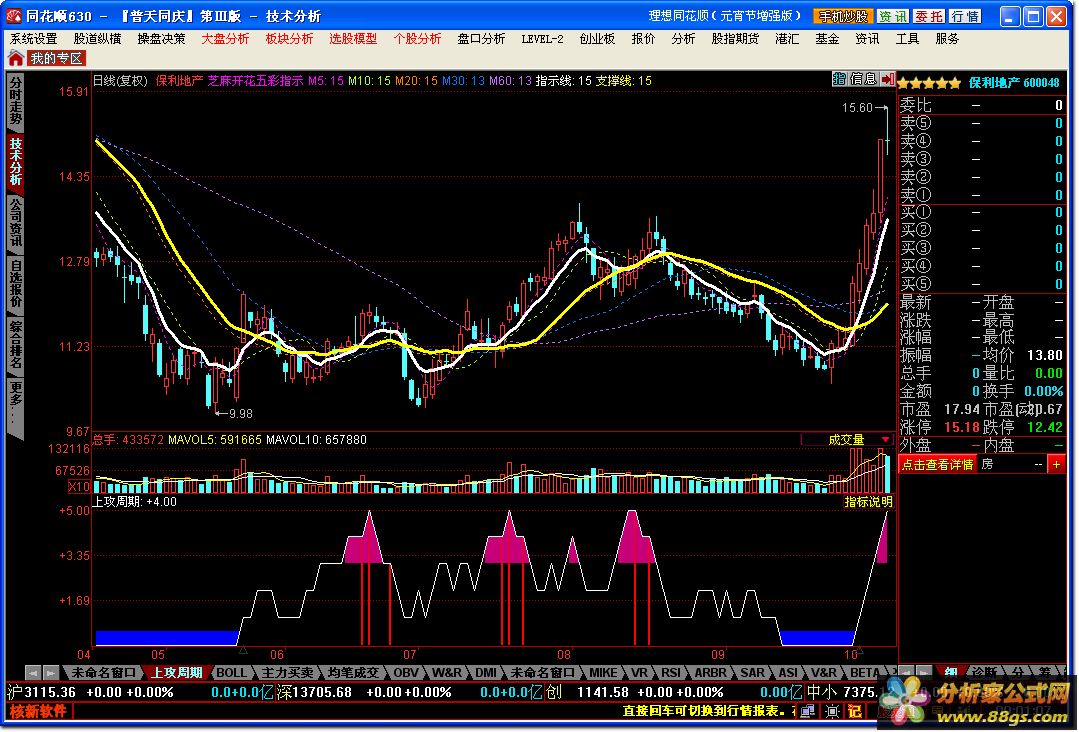Screen dimensions: 1079x732
Task: Click the 同花顺 app icon in title bar
Action: tap(14, 16)
